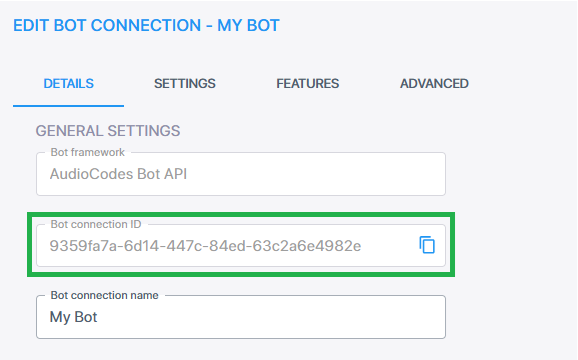The image size is (578, 360).
Task: Select the ADVANCED tab
Action: pos(434,84)
